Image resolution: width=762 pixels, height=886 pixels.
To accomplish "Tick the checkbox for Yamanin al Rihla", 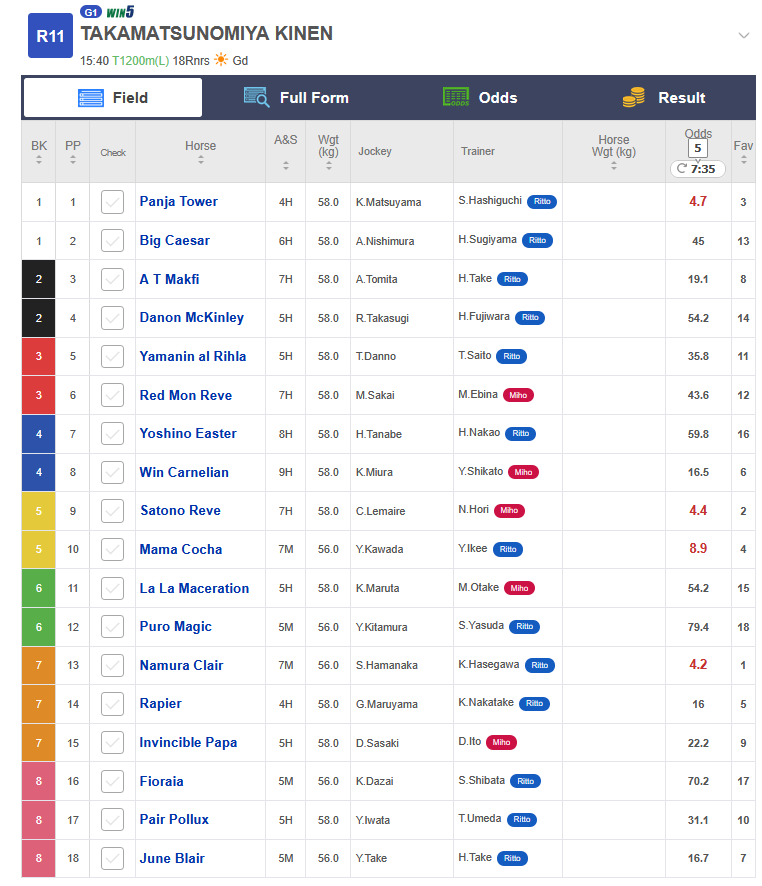I will point(112,357).
